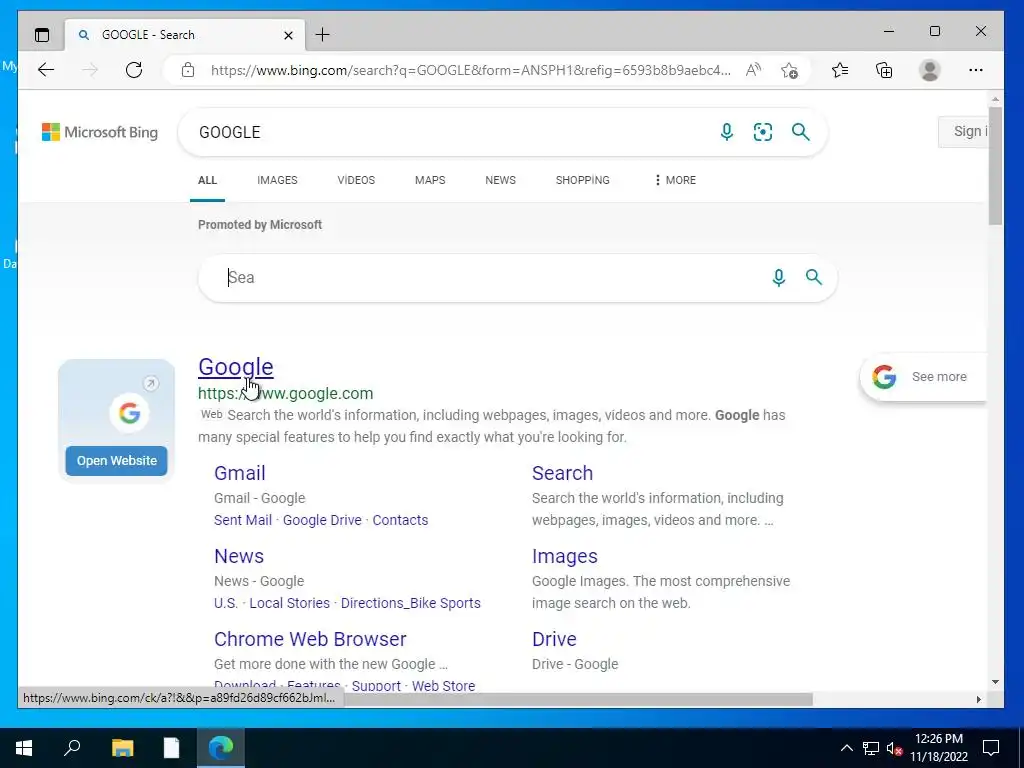The height and width of the screenshot is (768, 1024).
Task: View site info via padlock icon
Action: coord(188,70)
